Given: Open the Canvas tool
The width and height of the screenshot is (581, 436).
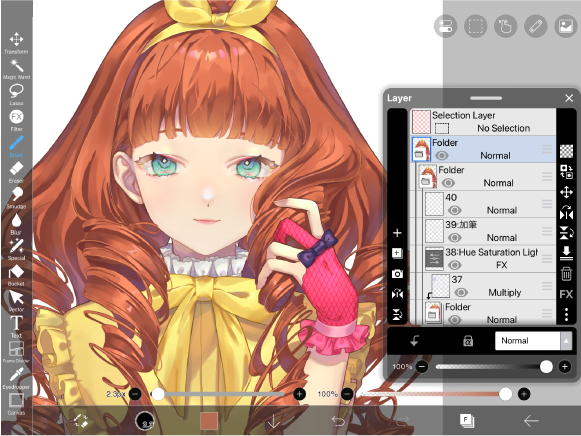Looking at the screenshot, I should [x=16, y=404].
